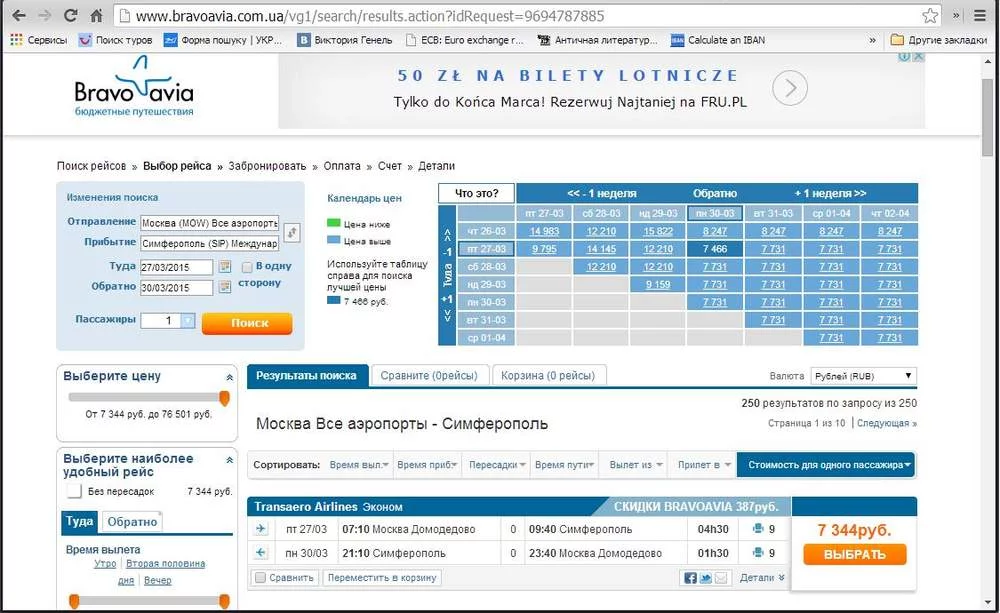Open calendar picker for Обратно date
This screenshot has width=1000, height=613.
[224, 287]
